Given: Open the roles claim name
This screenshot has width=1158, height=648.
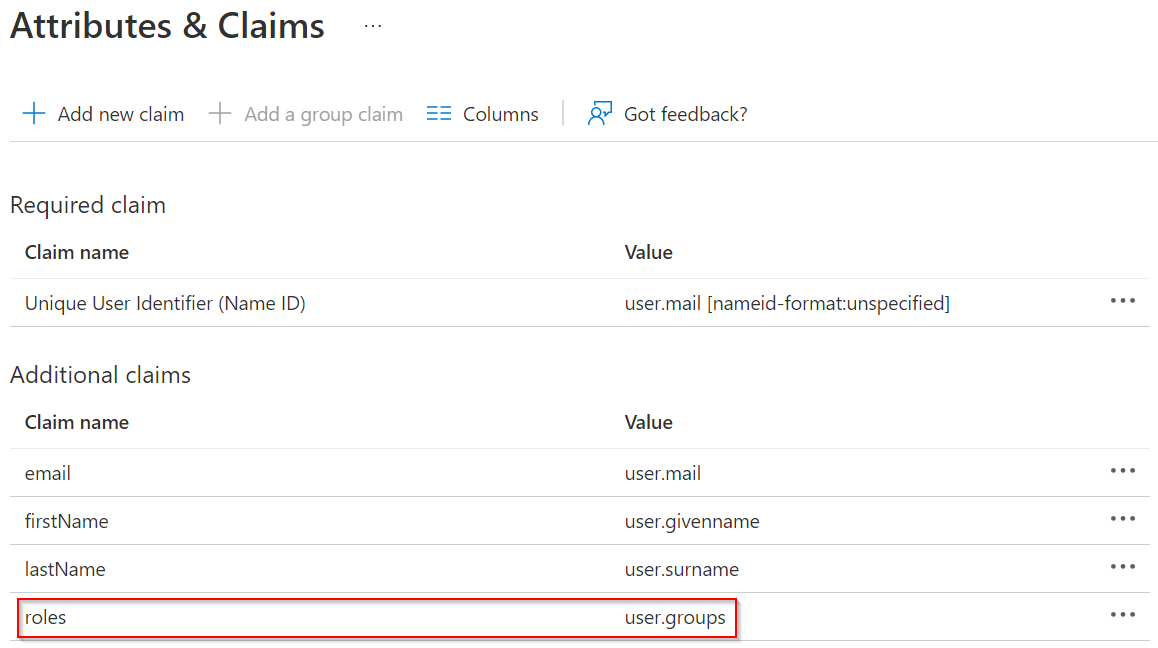Looking at the screenshot, I should tap(45, 617).
